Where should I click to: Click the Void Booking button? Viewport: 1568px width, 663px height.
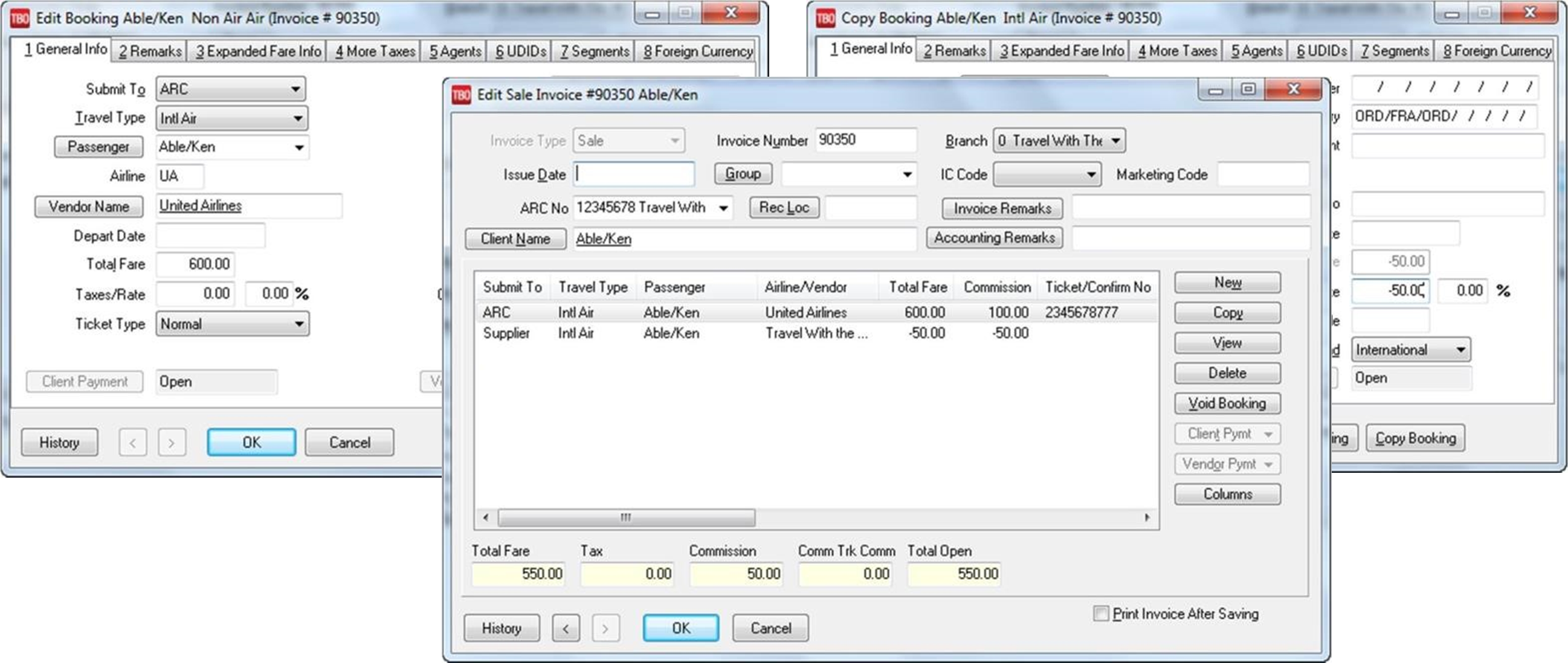(x=1227, y=403)
